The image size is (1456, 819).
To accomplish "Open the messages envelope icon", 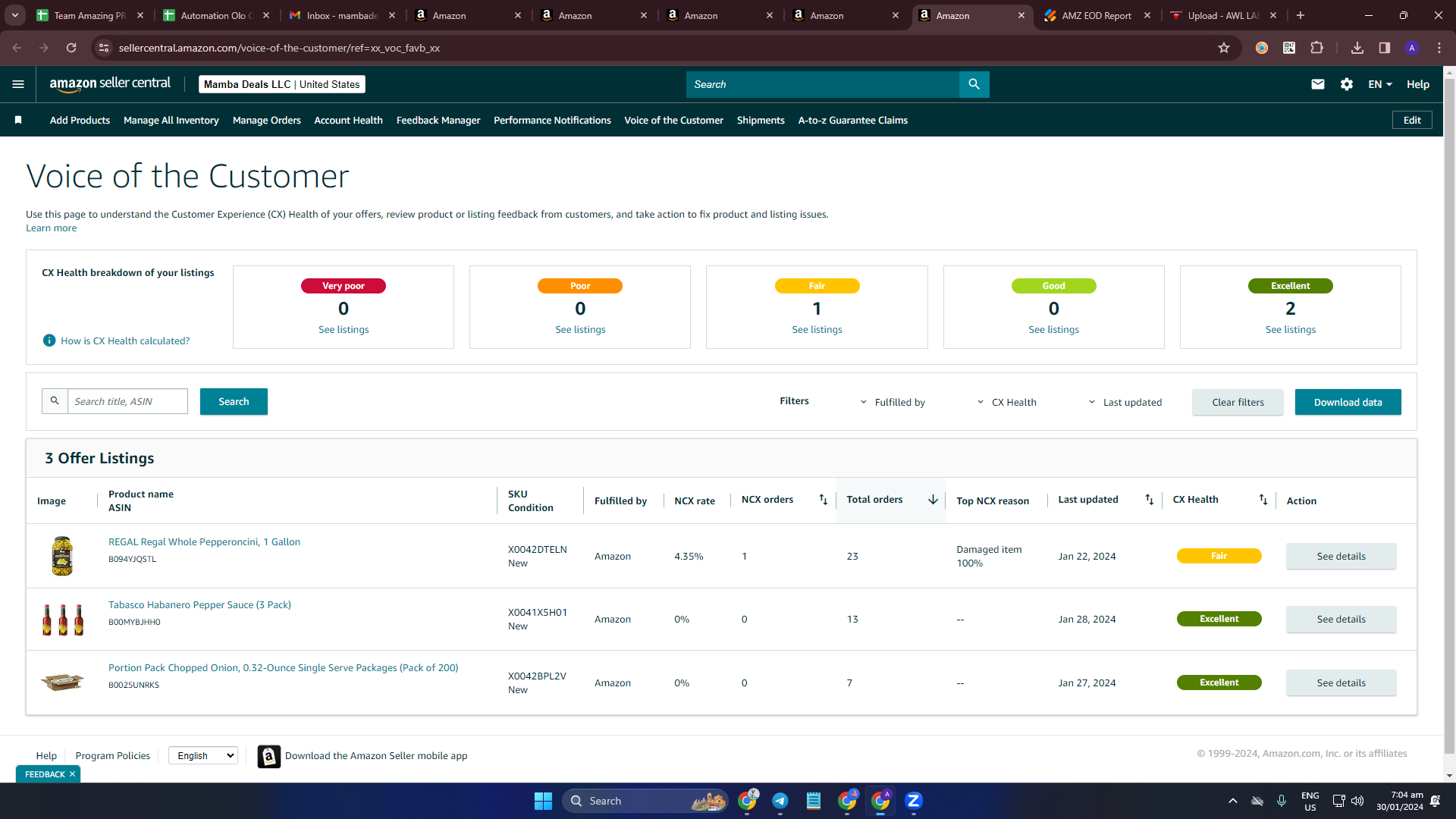I will pyautogui.click(x=1318, y=84).
